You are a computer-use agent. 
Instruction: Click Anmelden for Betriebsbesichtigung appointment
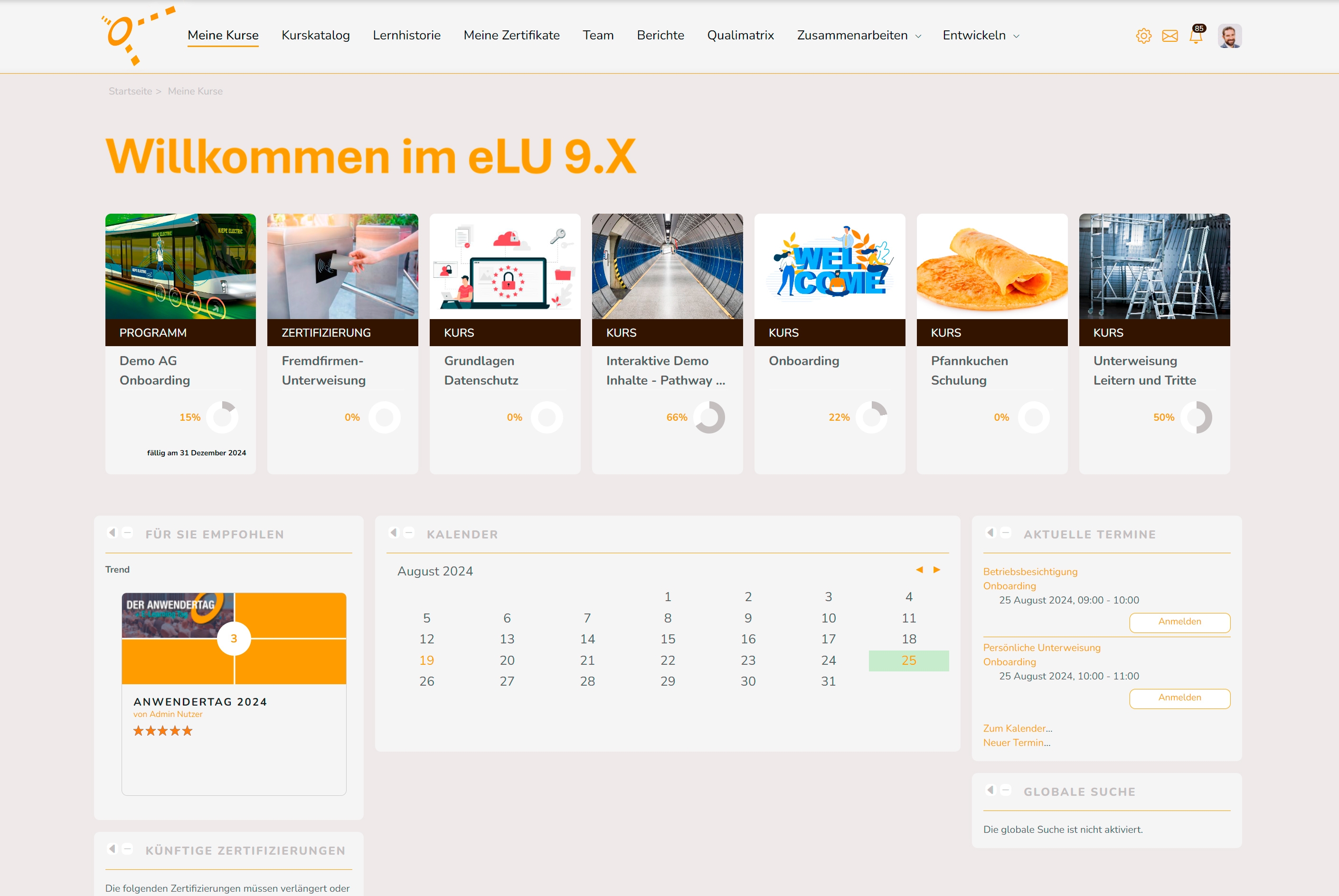pos(1179,622)
